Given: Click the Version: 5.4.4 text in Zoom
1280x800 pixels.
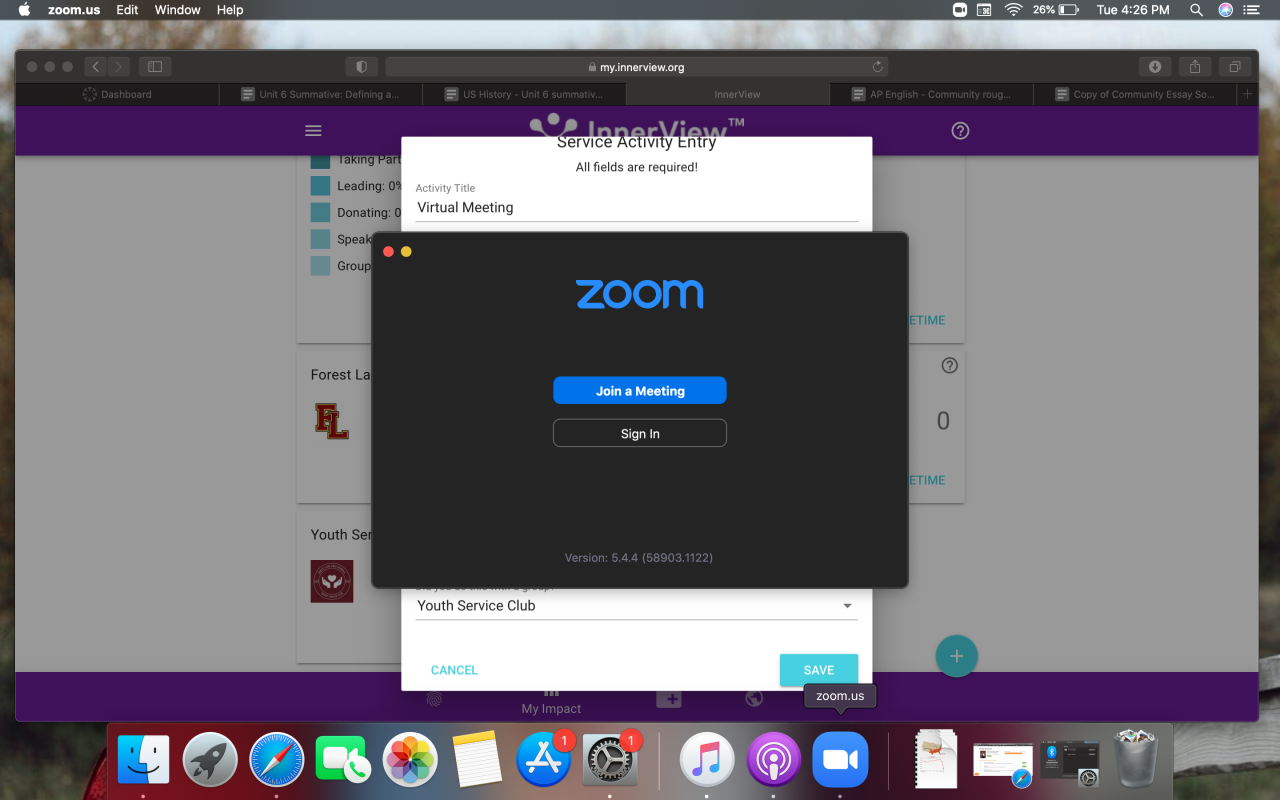Looking at the screenshot, I should pos(639,557).
